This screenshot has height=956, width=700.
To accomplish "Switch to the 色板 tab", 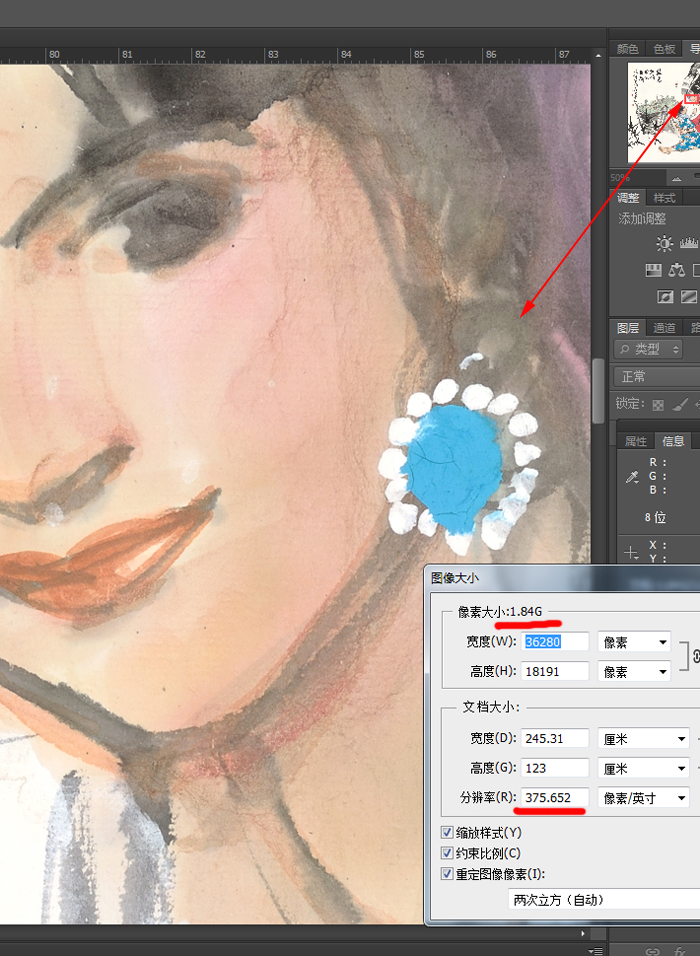I will [664, 49].
